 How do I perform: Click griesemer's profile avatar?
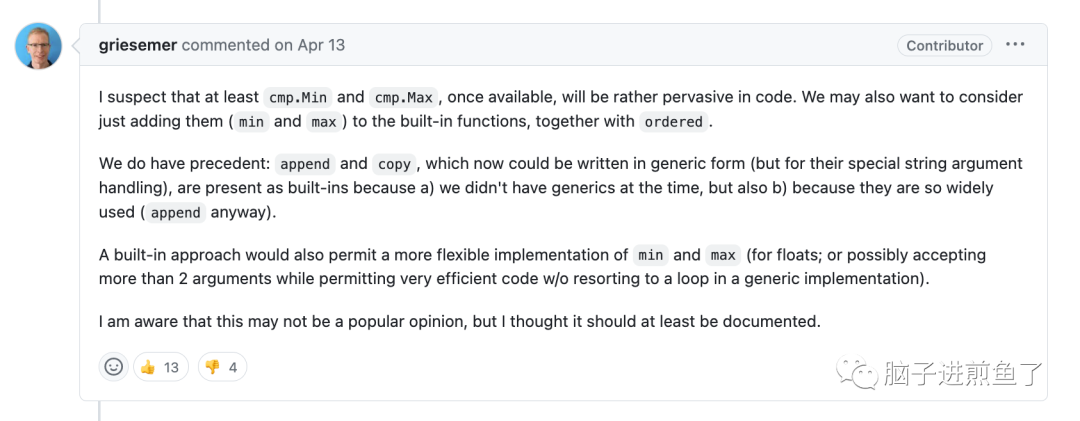tap(39, 46)
